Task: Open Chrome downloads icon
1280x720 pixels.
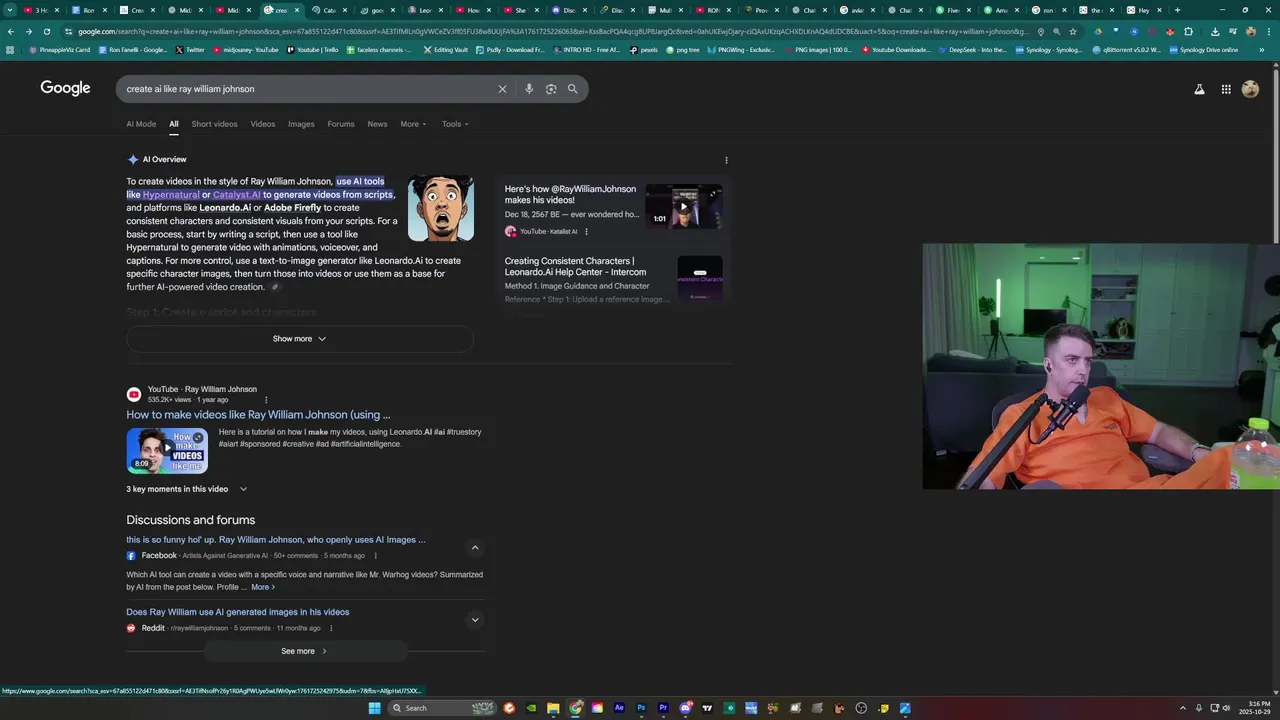Action: click(x=1215, y=31)
